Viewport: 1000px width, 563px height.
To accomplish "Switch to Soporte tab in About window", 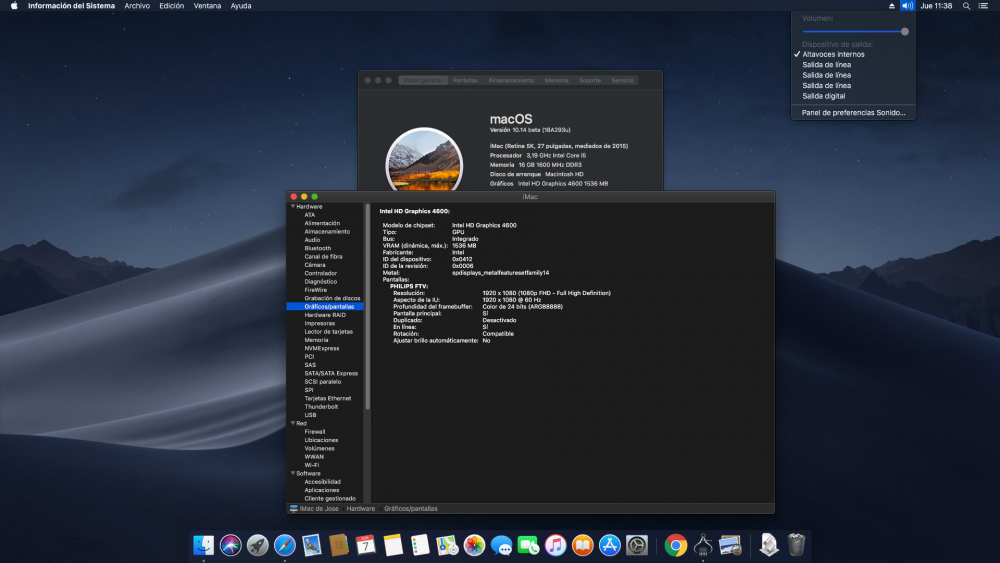I will 589,80.
